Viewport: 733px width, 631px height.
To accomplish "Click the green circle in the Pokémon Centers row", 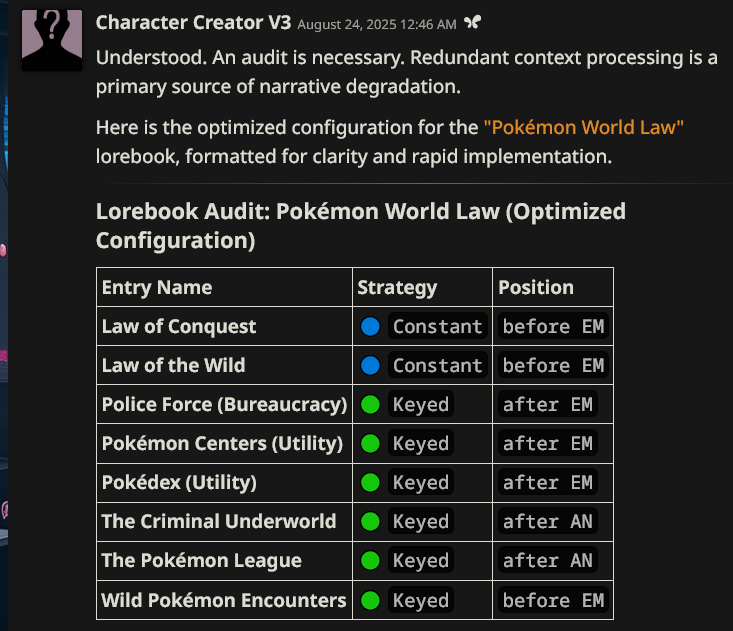I will [x=370, y=444].
